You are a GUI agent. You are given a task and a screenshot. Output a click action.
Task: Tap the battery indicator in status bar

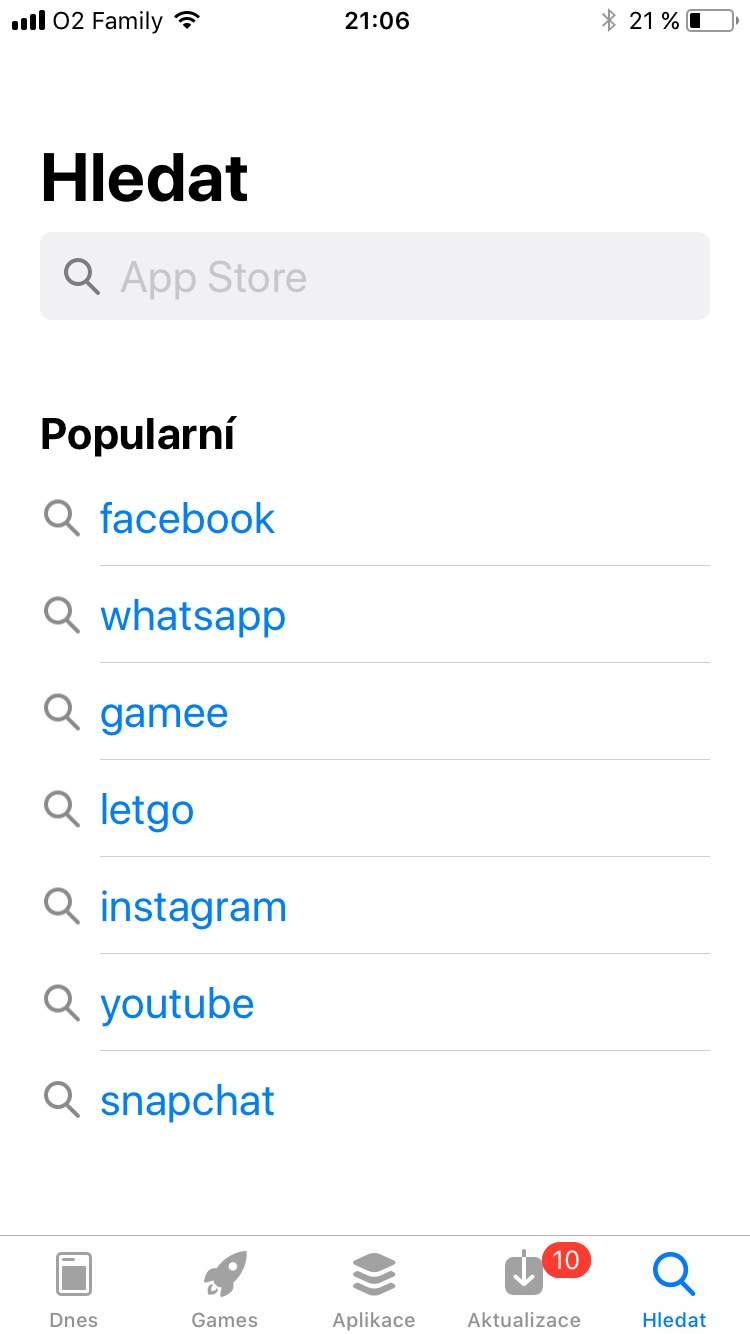pyautogui.click(x=710, y=20)
